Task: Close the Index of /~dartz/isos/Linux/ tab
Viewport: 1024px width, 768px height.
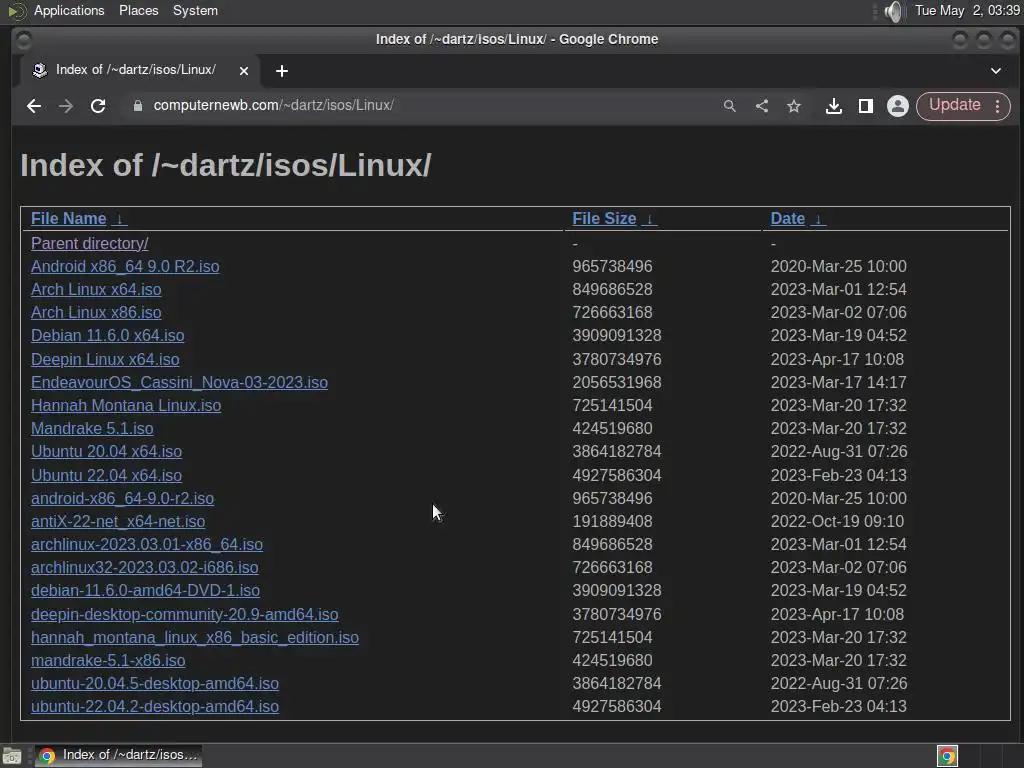Action: (244, 71)
